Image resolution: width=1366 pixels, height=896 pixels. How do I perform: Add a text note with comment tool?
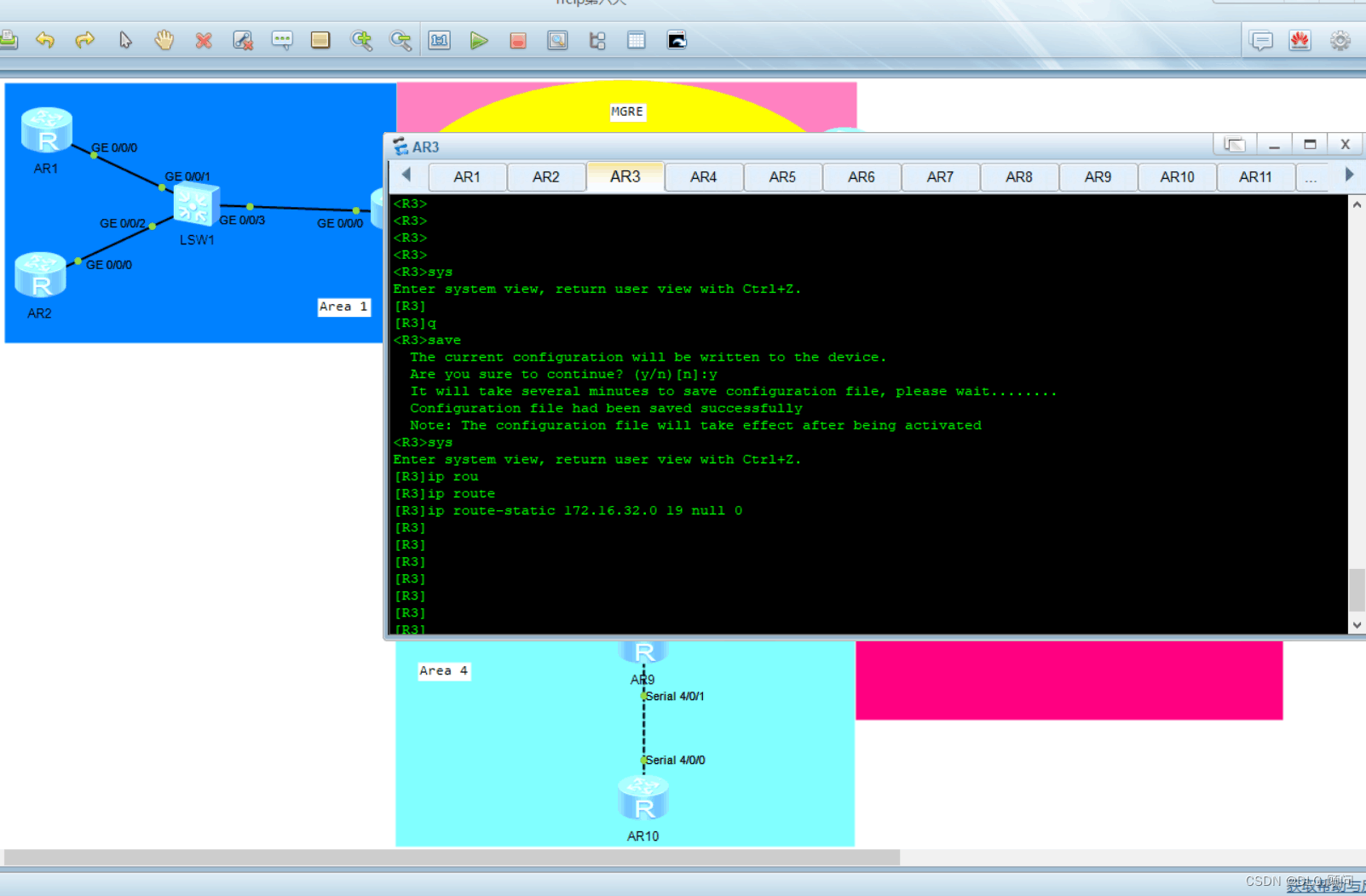coord(282,40)
